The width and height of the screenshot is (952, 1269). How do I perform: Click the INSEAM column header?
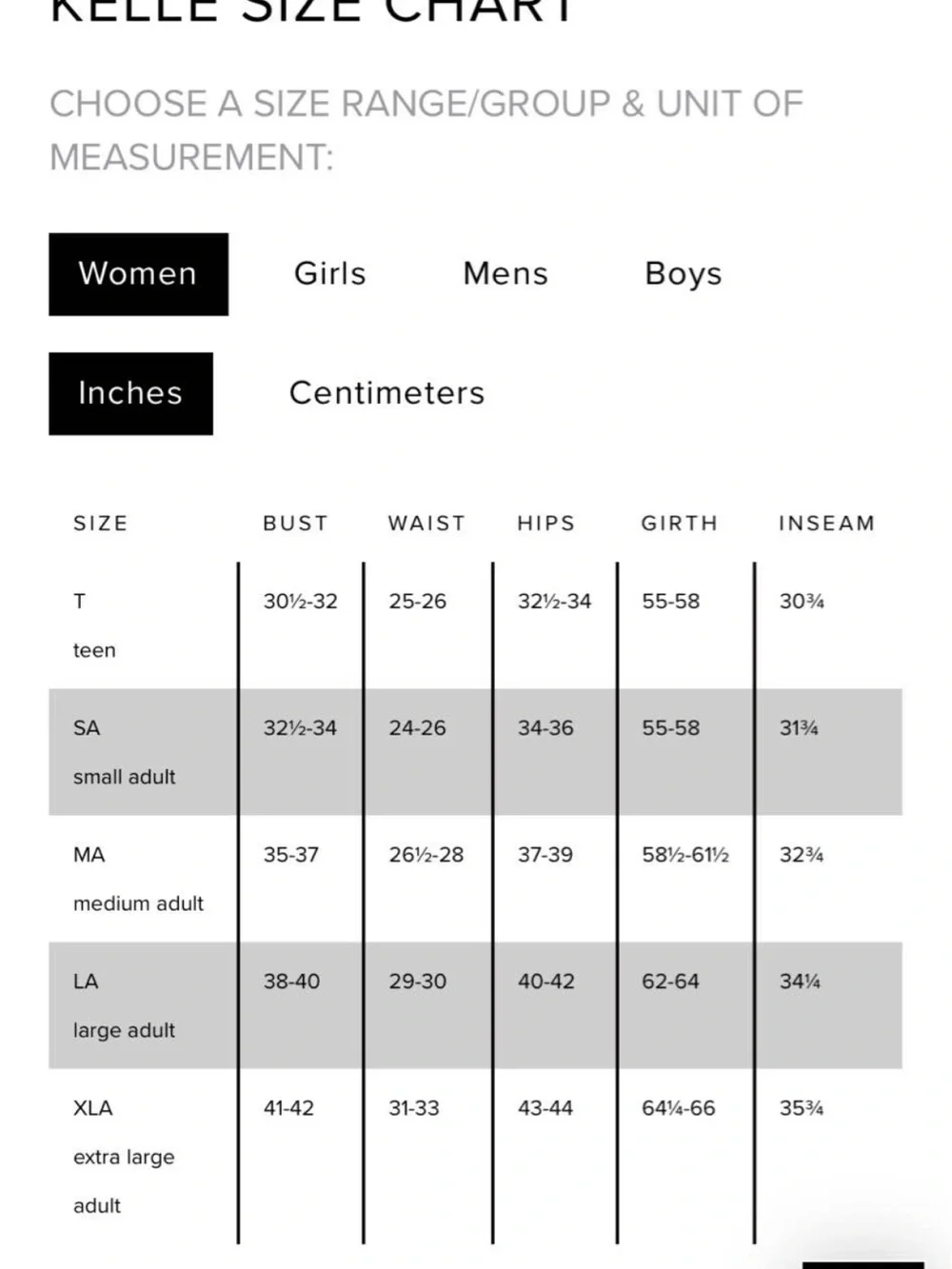coord(826,524)
